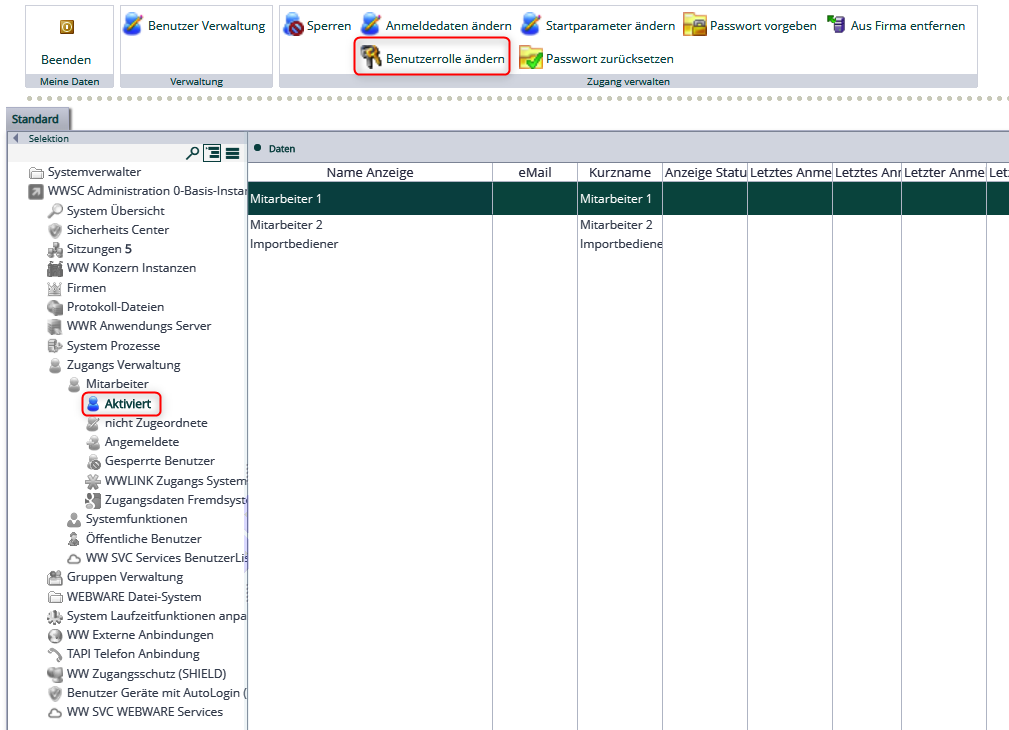The height and width of the screenshot is (730, 1009).
Task: Select Gruppen Verwaltung in the tree
Action: (124, 577)
